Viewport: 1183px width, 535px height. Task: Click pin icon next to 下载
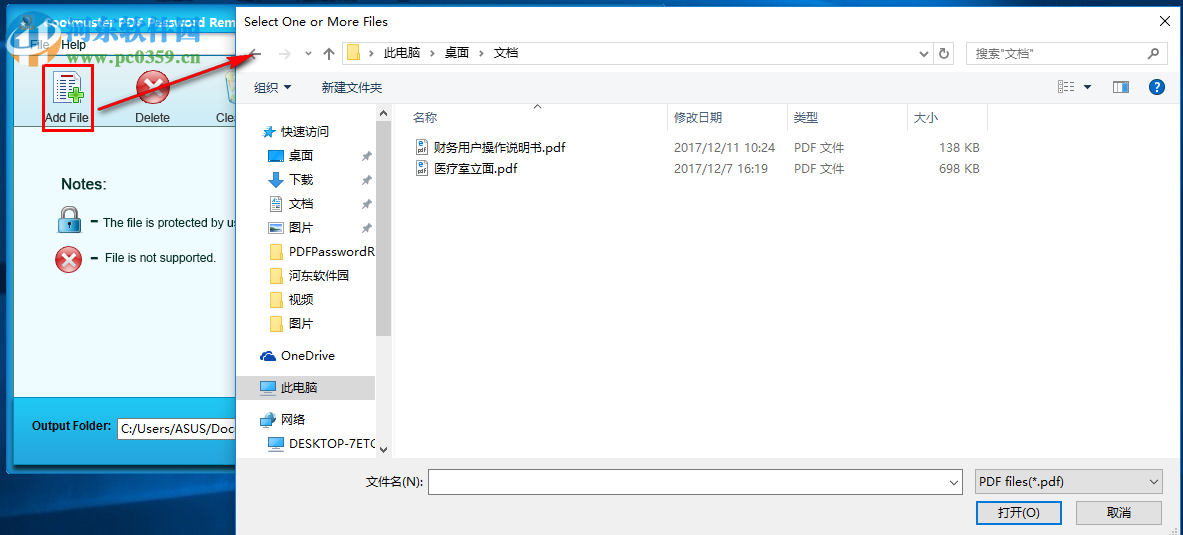[x=366, y=180]
